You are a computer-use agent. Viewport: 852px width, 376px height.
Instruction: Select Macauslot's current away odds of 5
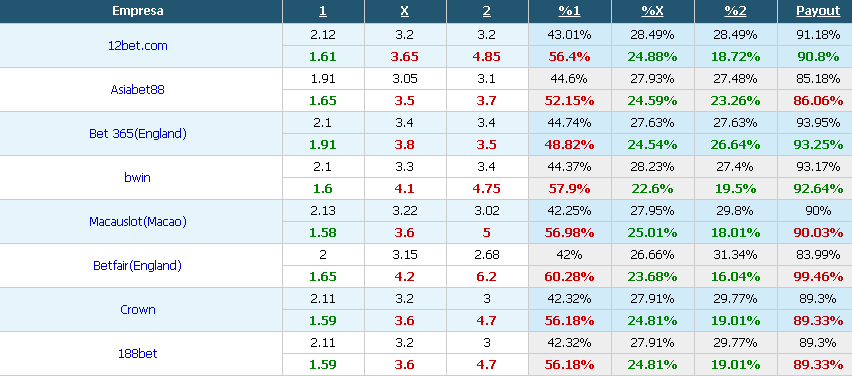pyautogui.click(x=487, y=233)
